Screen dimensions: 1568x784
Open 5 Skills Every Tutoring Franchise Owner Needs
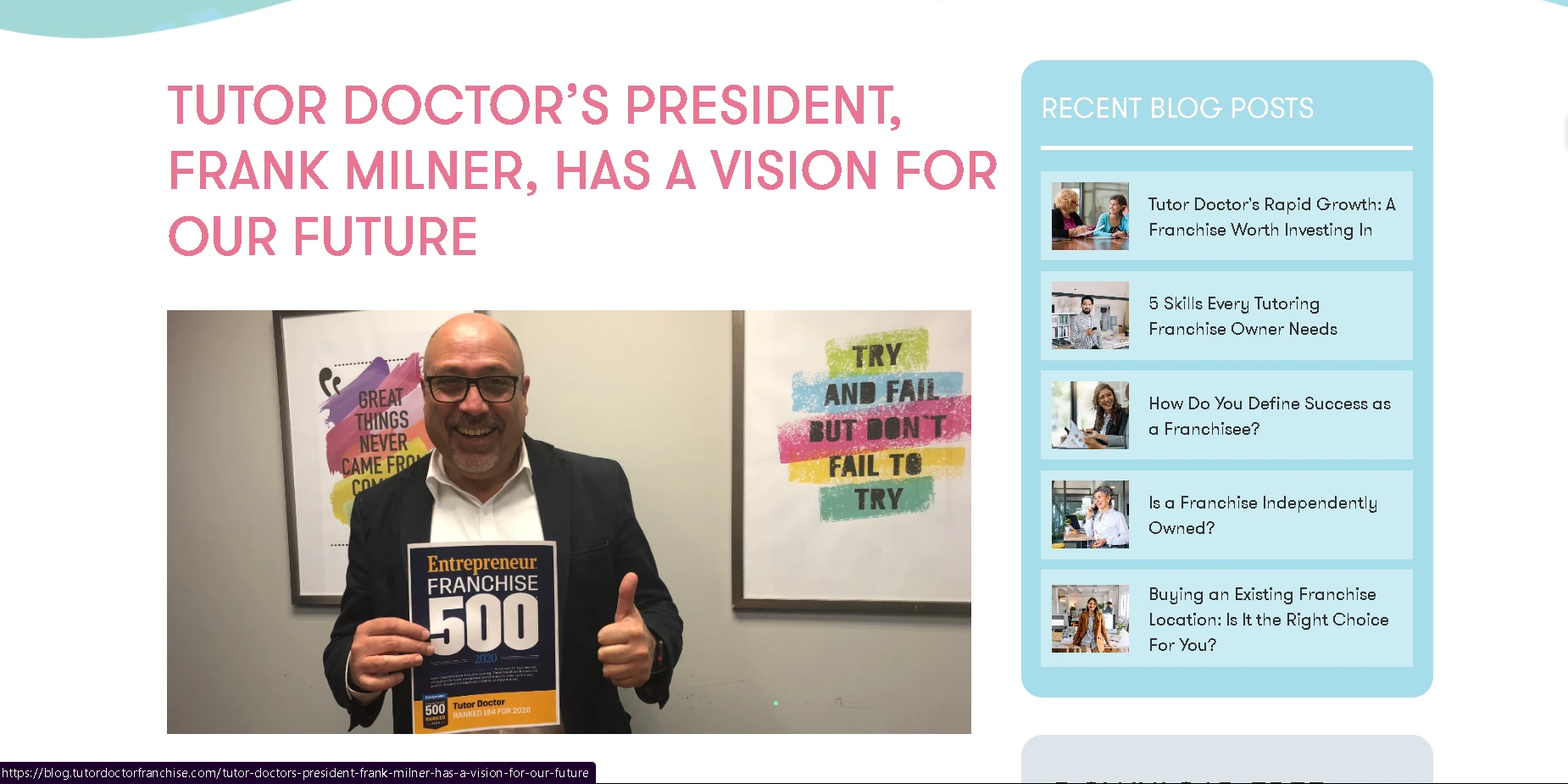click(1243, 316)
